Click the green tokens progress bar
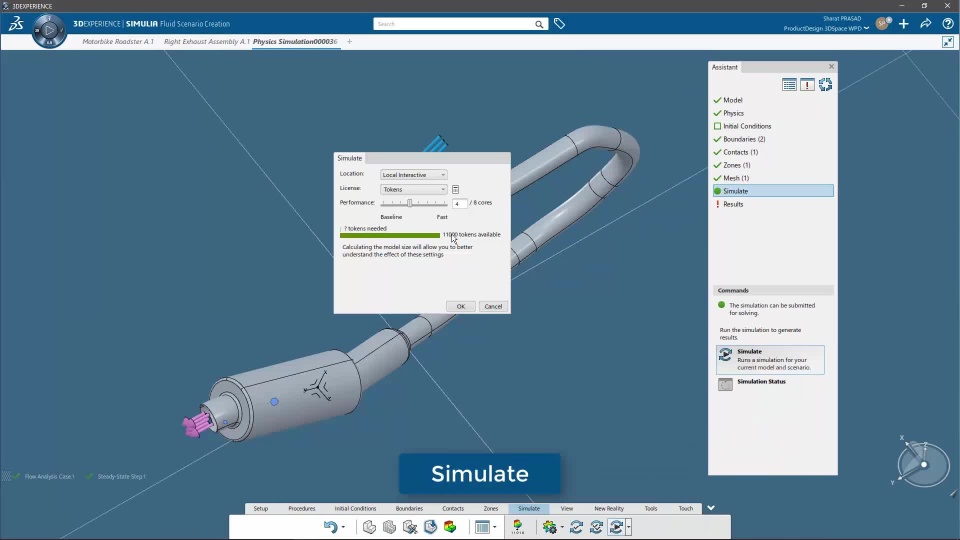 (389, 235)
